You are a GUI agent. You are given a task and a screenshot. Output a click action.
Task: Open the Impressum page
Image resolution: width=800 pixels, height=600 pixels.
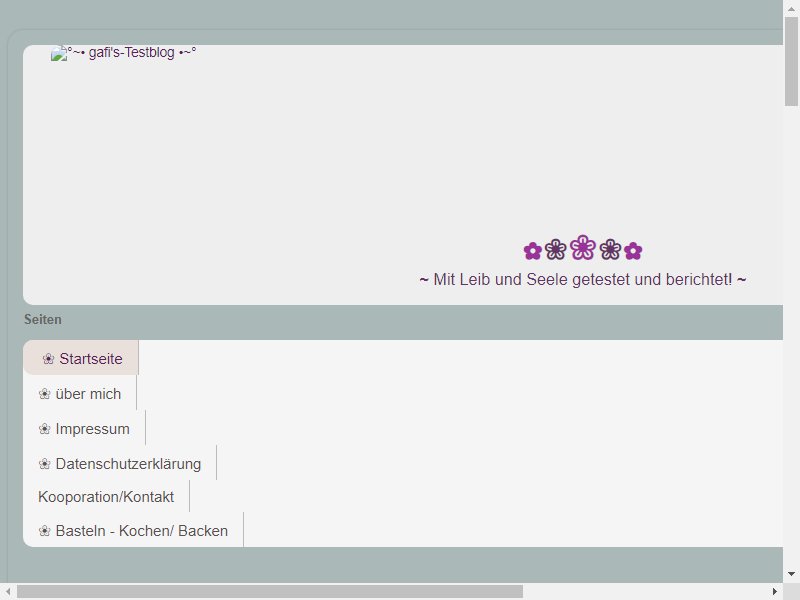pos(84,429)
